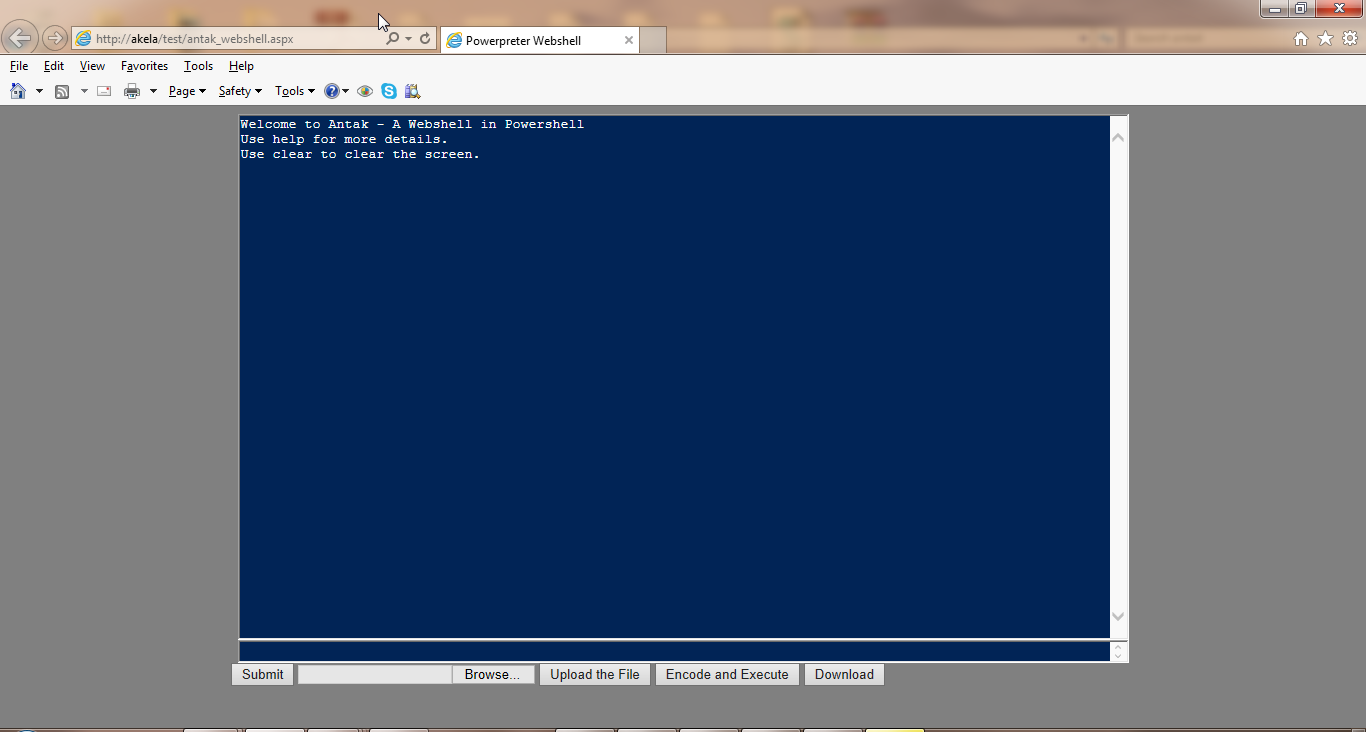The image size is (1366, 732).
Task: Refresh the antak_webshell.aspx page
Action: pos(425,39)
